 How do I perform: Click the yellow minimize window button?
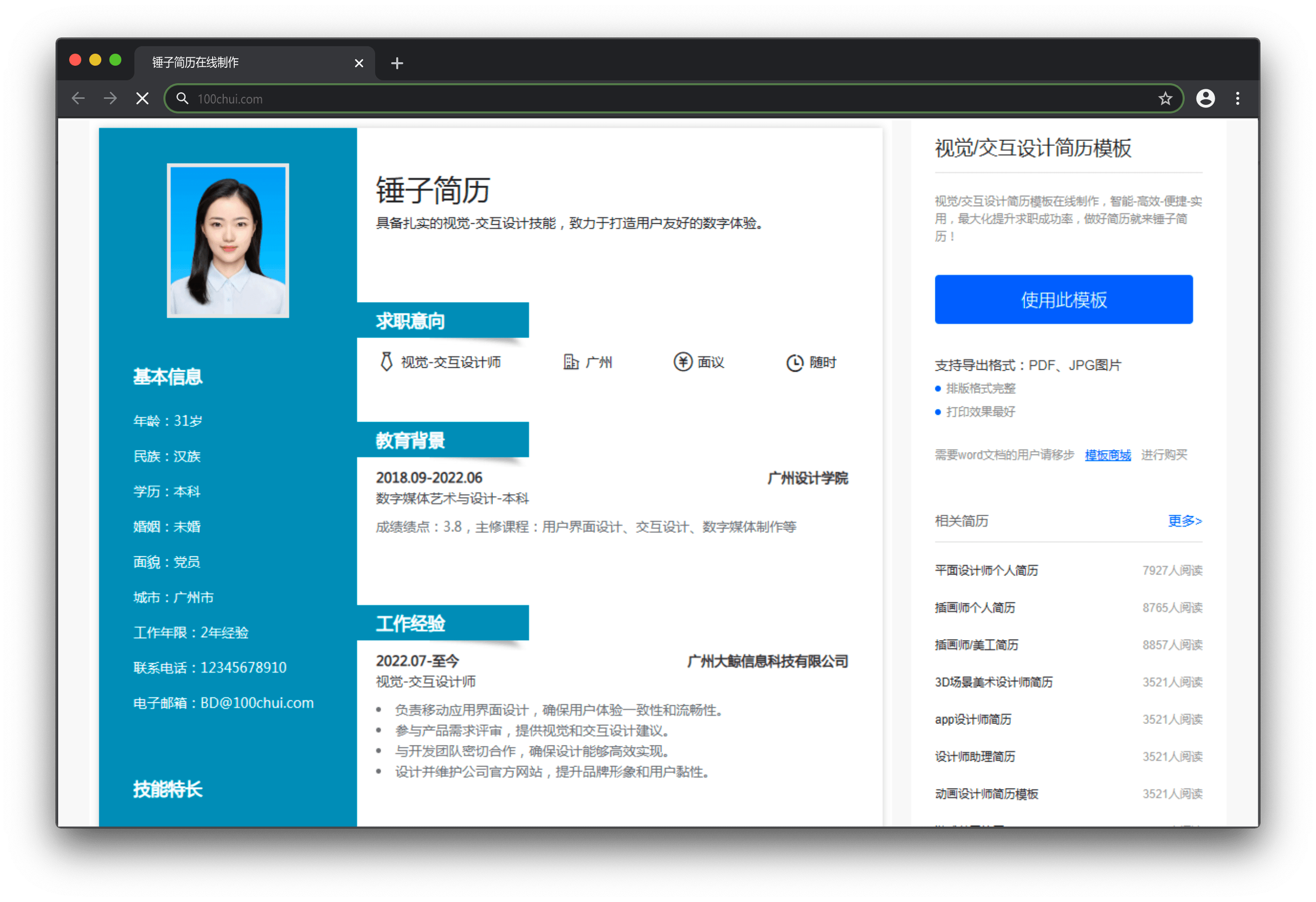(x=95, y=60)
